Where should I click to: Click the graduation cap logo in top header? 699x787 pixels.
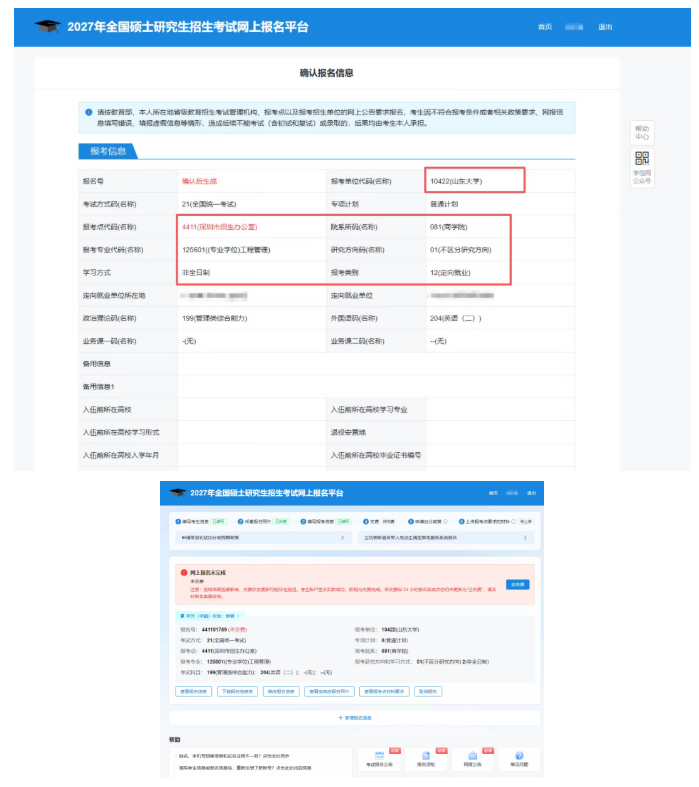click(48, 27)
